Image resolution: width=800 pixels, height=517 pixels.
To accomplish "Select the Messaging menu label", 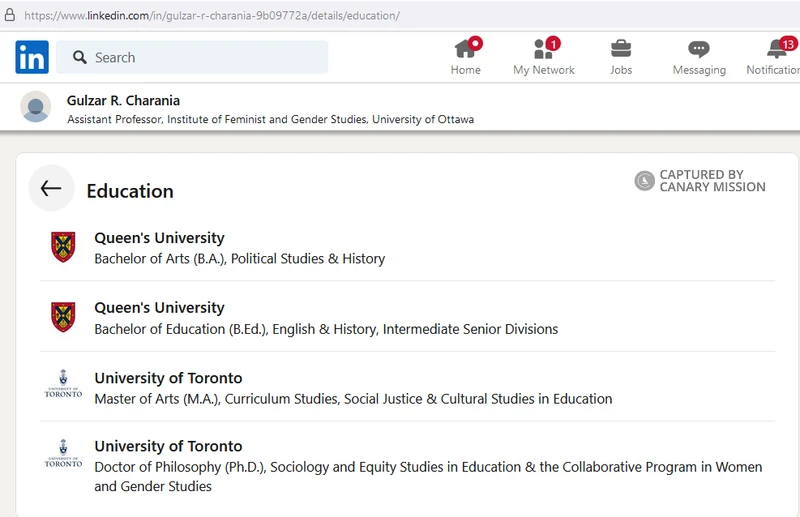I will (699, 70).
